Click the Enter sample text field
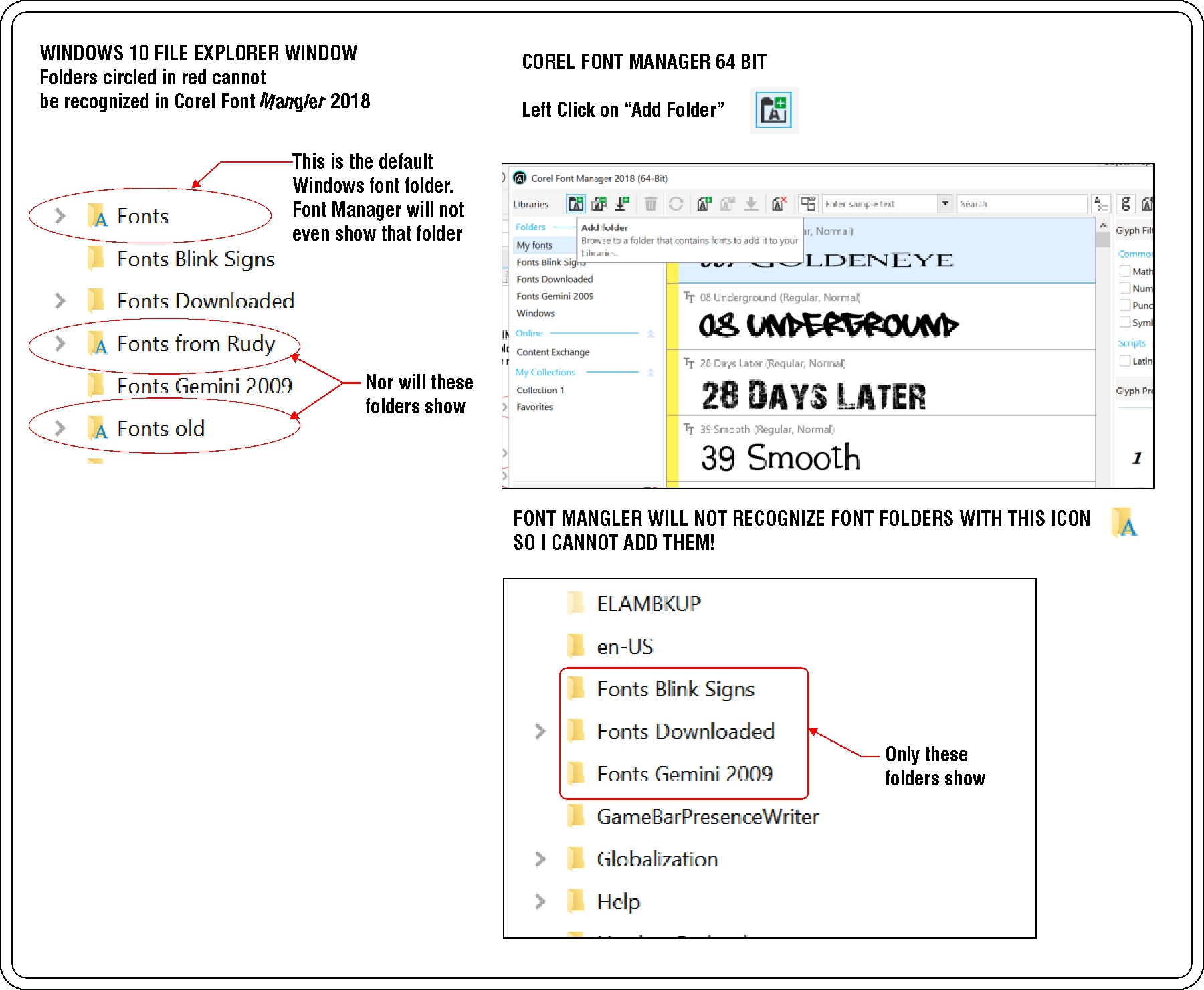Screen dimensions: 1204x990 (x=880, y=203)
